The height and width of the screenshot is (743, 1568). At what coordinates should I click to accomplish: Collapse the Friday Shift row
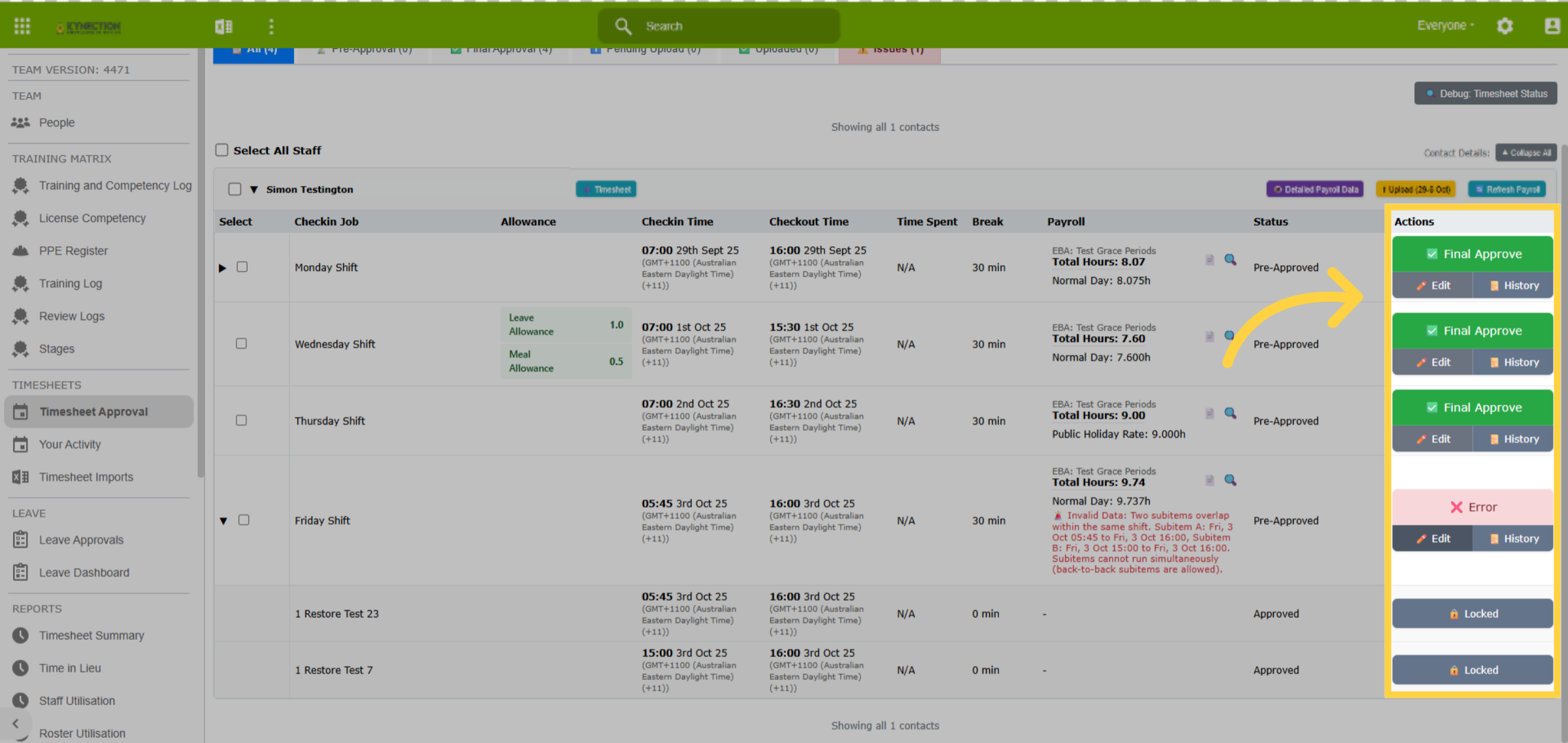pyautogui.click(x=223, y=521)
